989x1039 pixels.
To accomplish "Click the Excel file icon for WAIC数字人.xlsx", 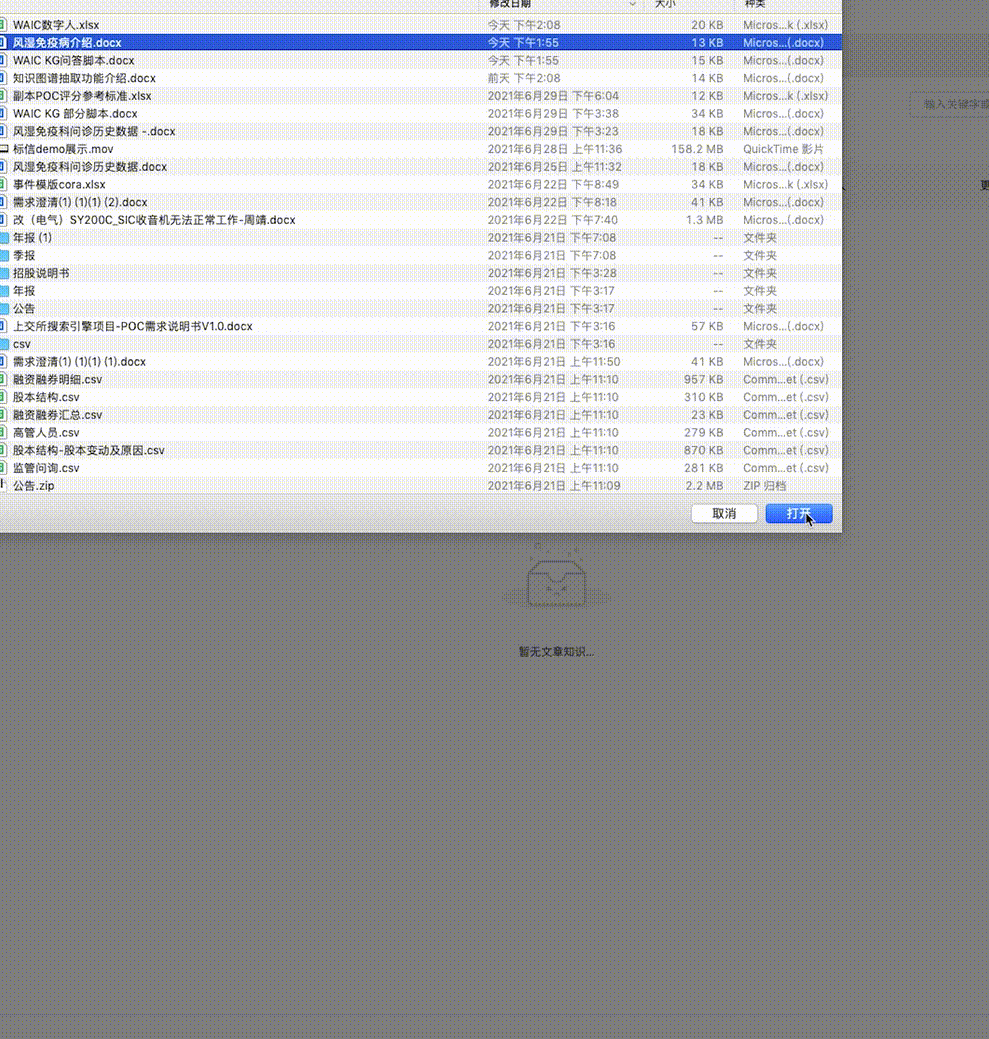I will [x=4, y=25].
